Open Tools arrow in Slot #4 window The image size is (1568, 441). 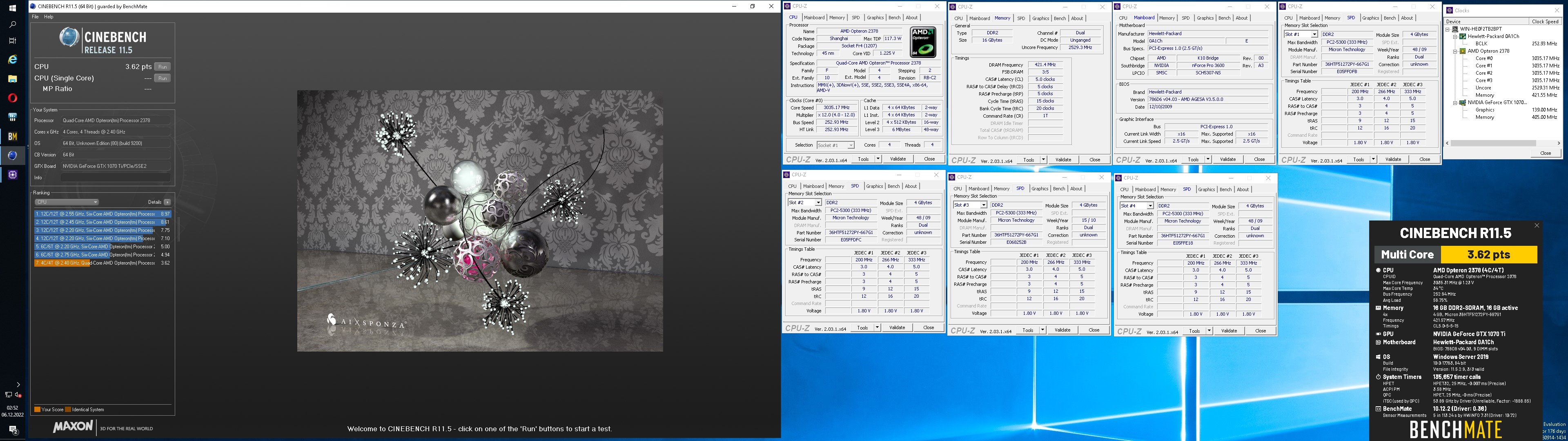coord(1209,331)
